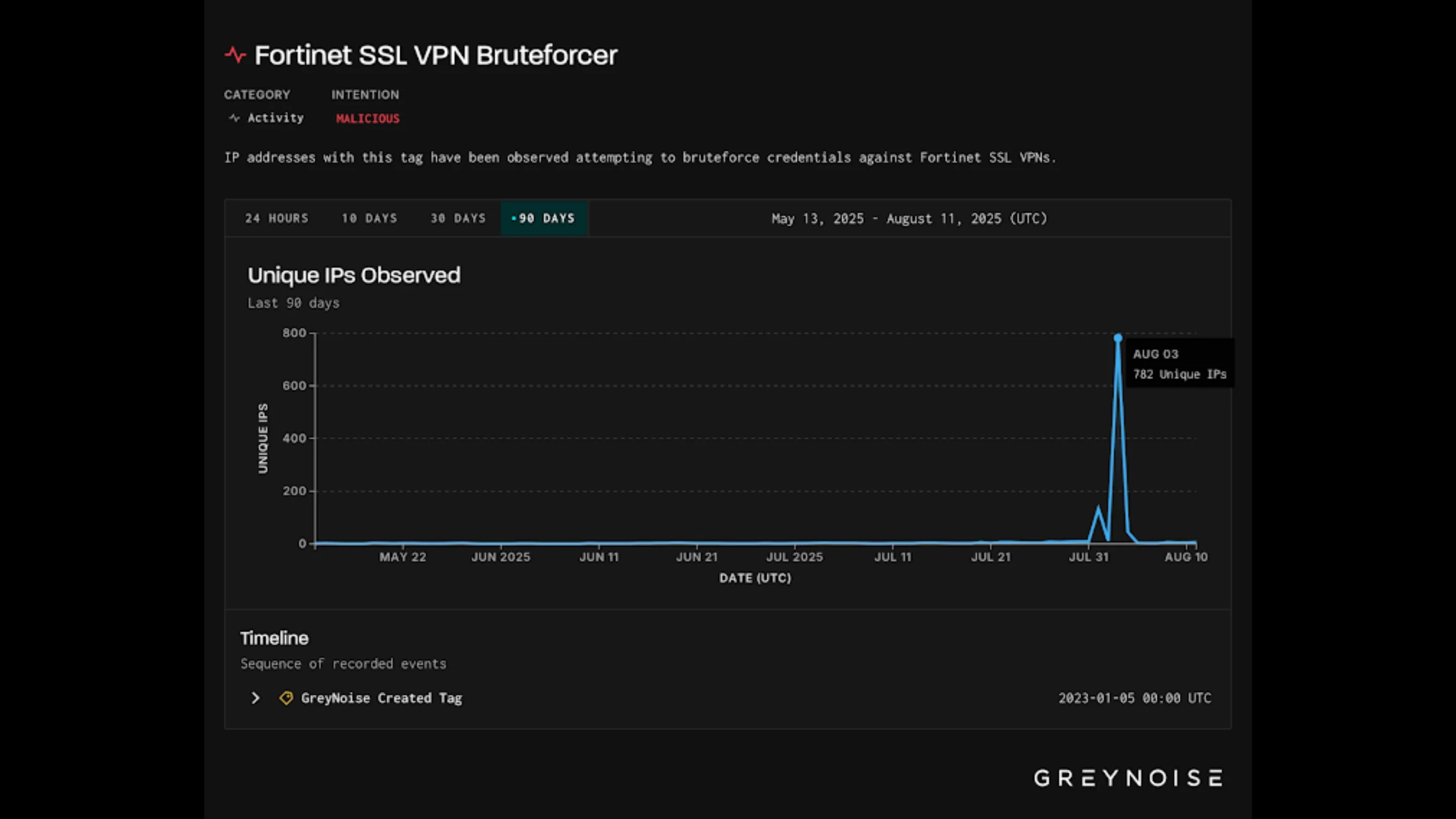
Task: Click the JUN 2025 axis label
Action: click(501, 557)
